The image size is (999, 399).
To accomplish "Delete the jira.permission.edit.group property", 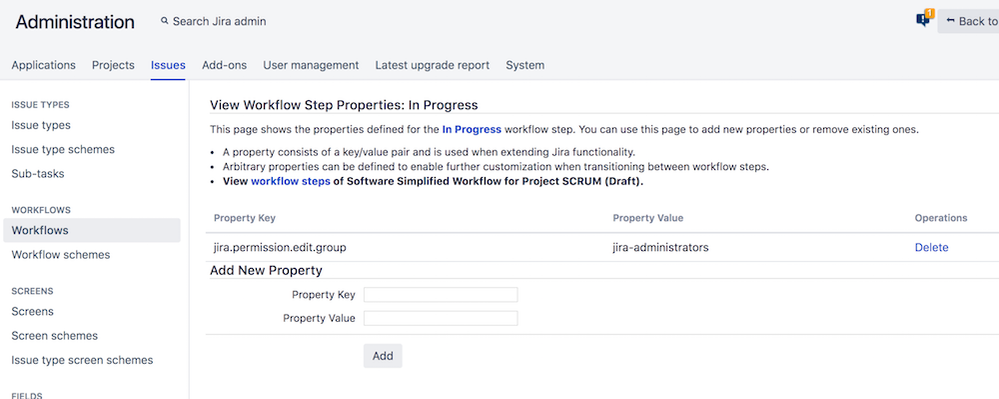I will pyautogui.click(x=931, y=247).
